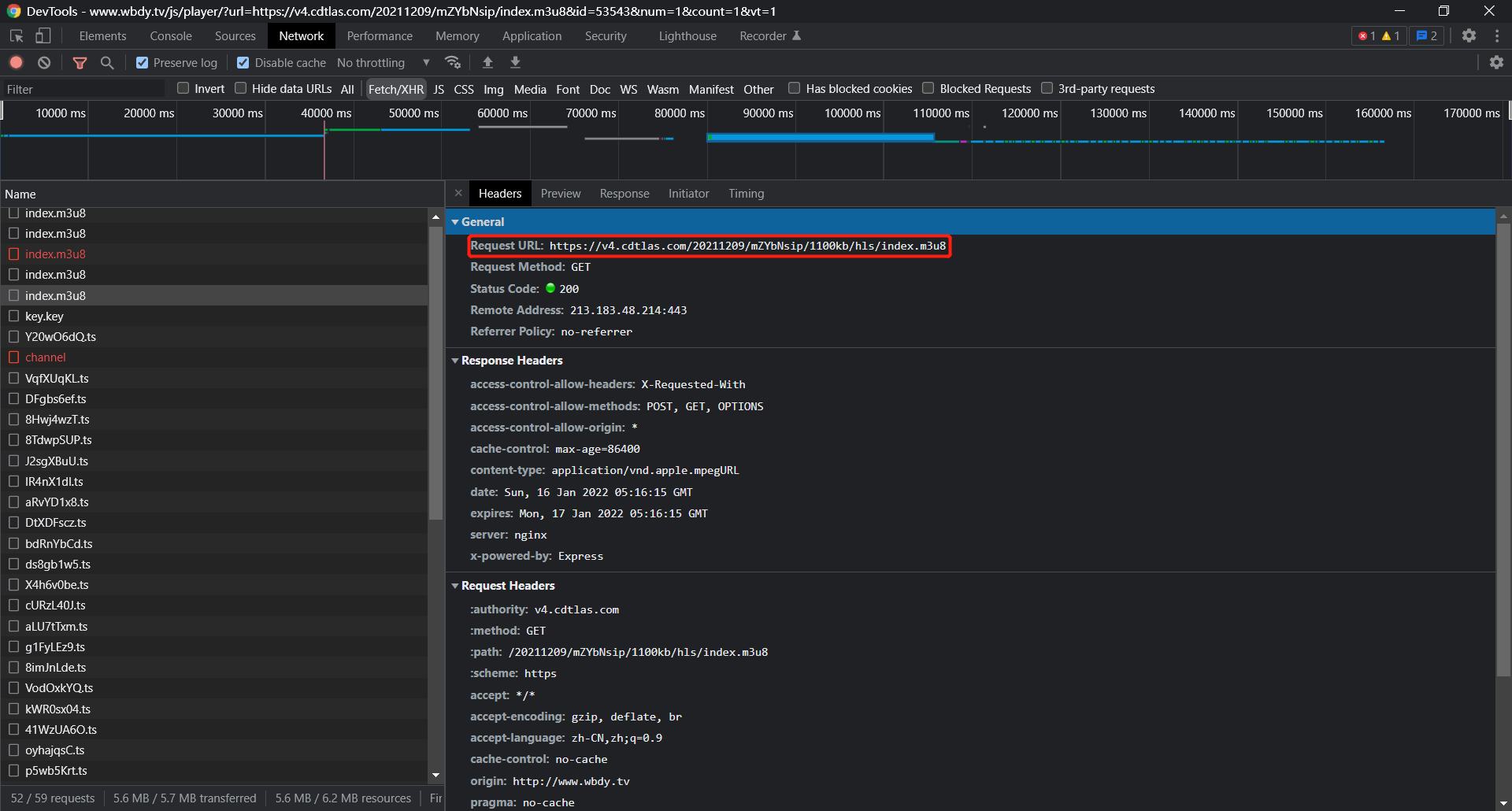Select the Y20wO6dQ.ts request
The width and height of the screenshot is (1512, 811).
214,337
